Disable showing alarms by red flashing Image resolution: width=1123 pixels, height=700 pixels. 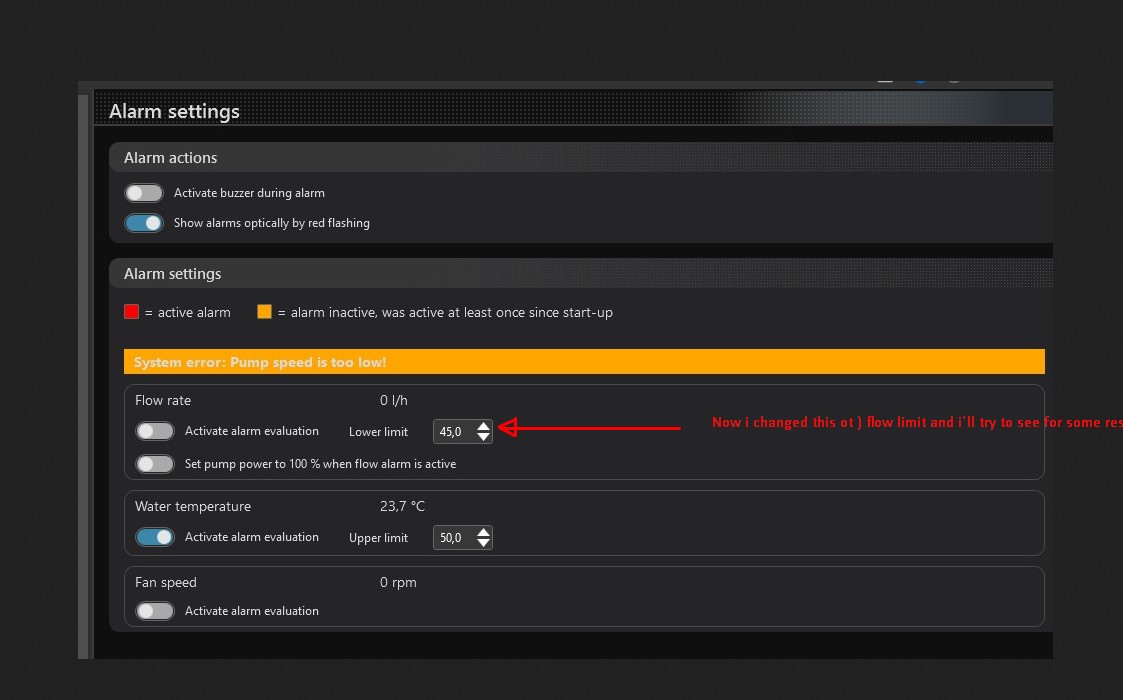pos(143,223)
